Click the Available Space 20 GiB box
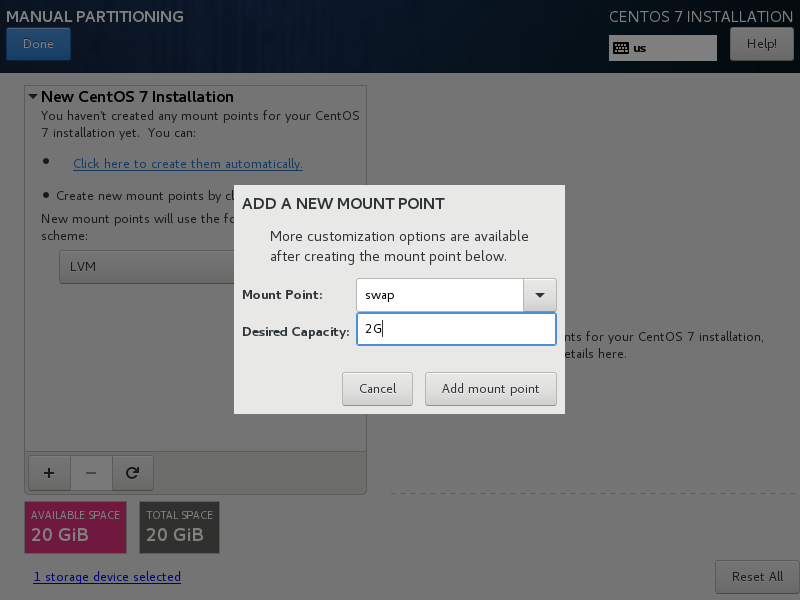The image size is (800, 600). click(76, 527)
